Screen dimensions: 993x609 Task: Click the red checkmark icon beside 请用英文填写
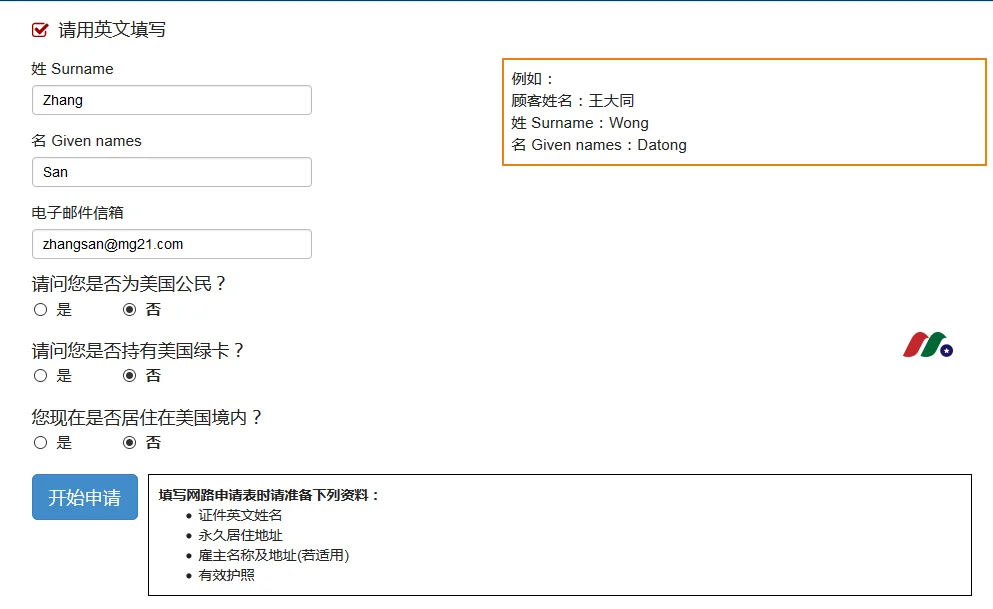tap(40, 30)
